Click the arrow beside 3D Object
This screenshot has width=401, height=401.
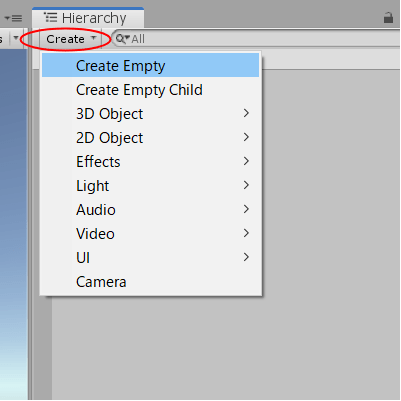tap(246, 113)
